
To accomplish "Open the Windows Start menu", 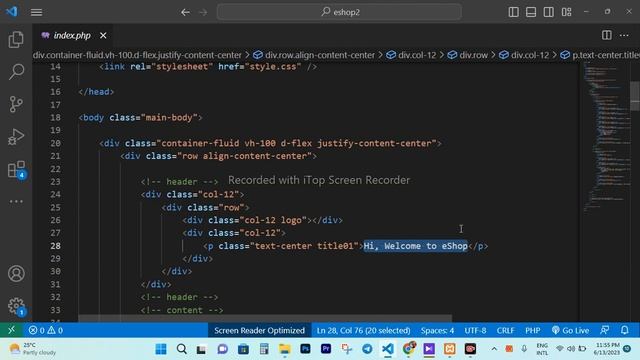I will tap(161, 349).
